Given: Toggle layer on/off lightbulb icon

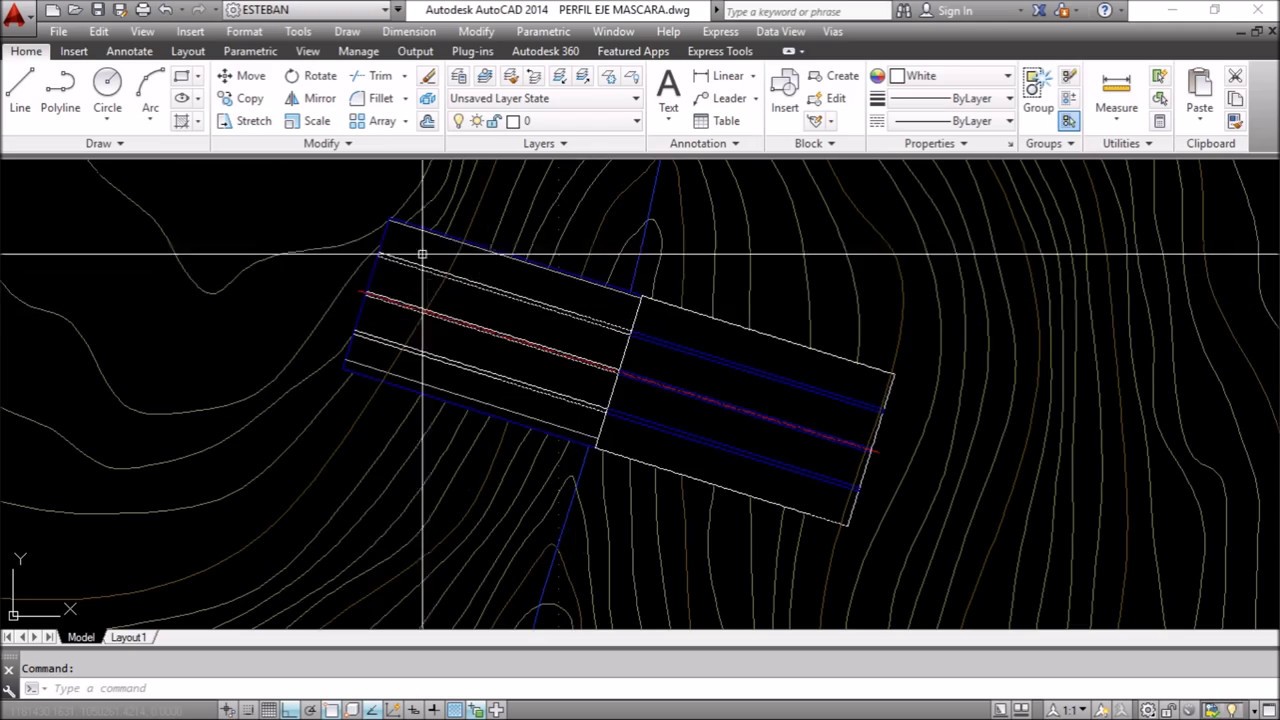Looking at the screenshot, I should pos(458,121).
